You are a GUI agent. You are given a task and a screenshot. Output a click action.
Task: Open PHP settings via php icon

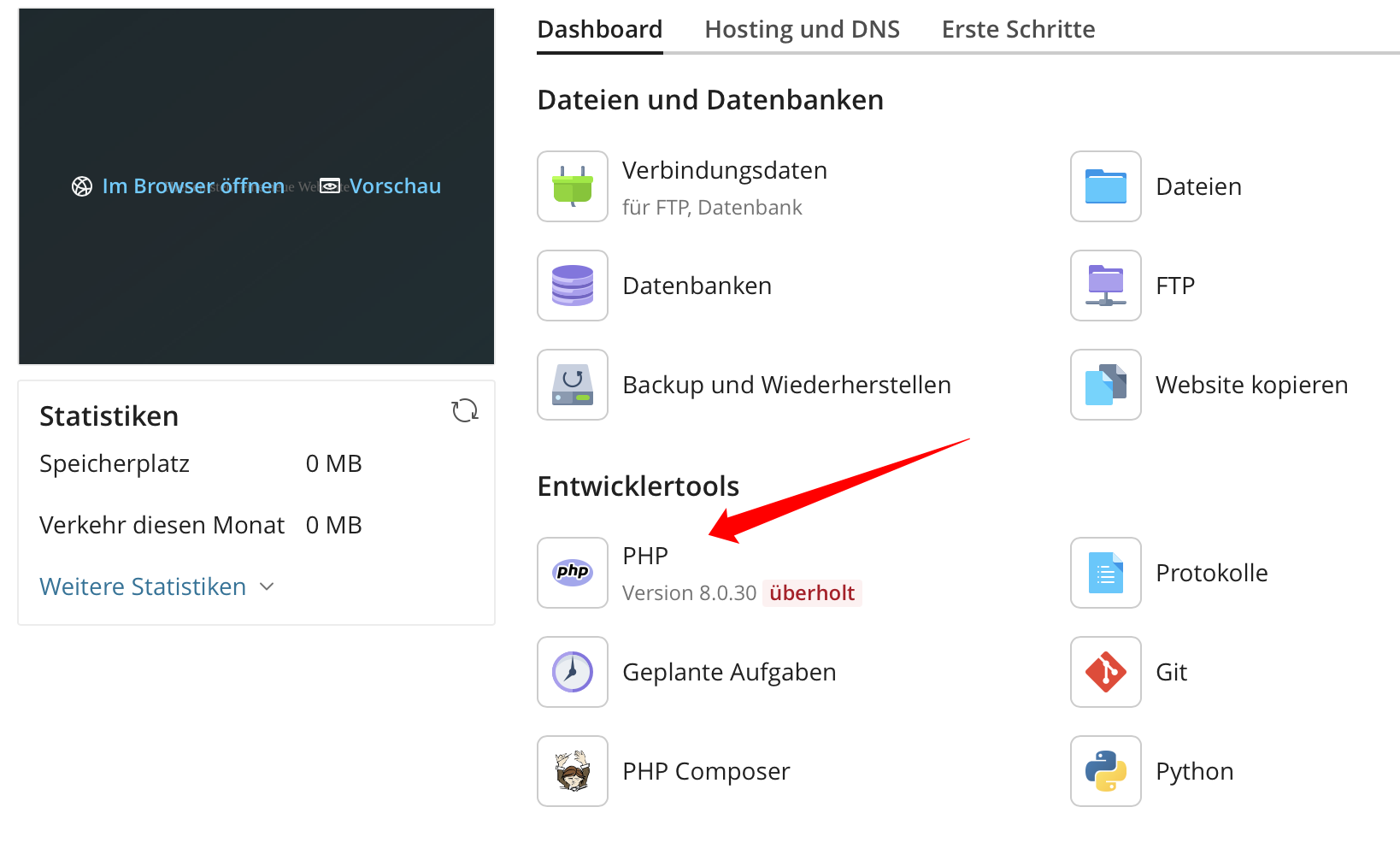click(572, 573)
